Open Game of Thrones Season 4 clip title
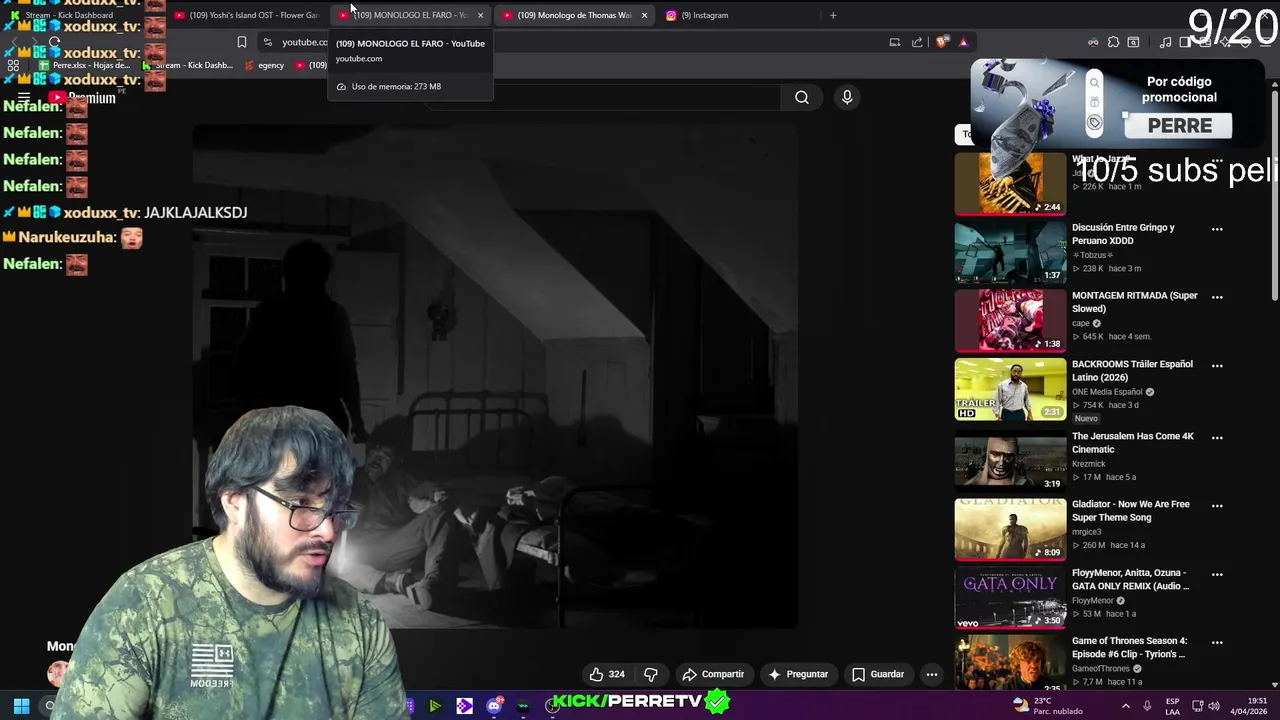 coord(1130,647)
